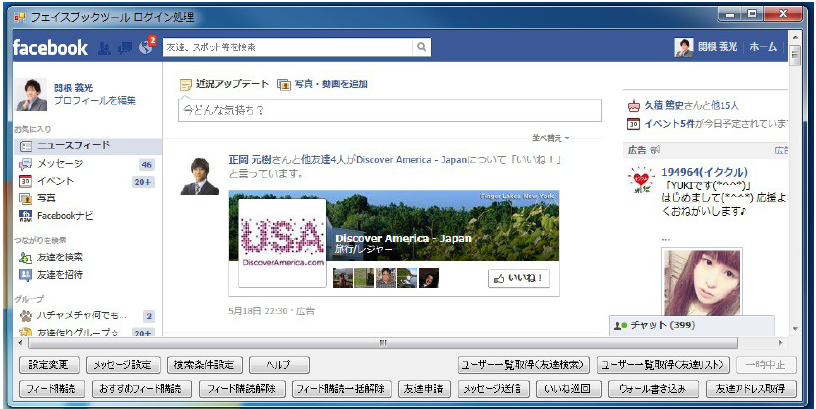Click the 194964(イククル) ad heart logo

pyautogui.click(x=641, y=181)
